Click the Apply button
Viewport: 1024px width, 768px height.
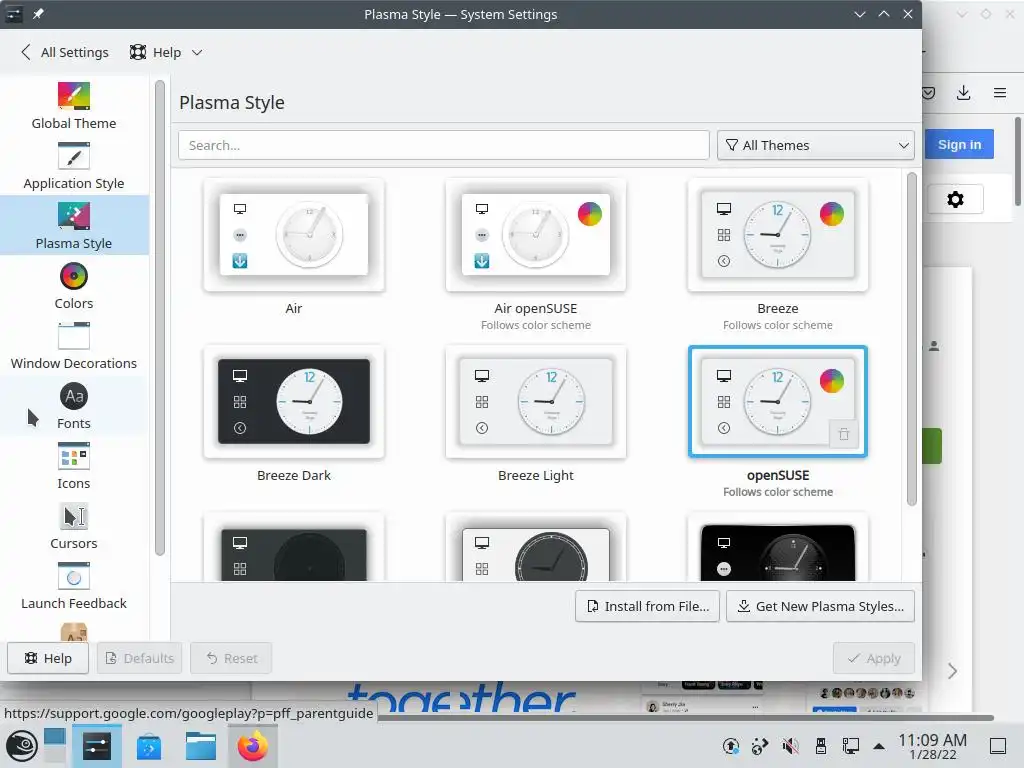pyautogui.click(x=874, y=658)
